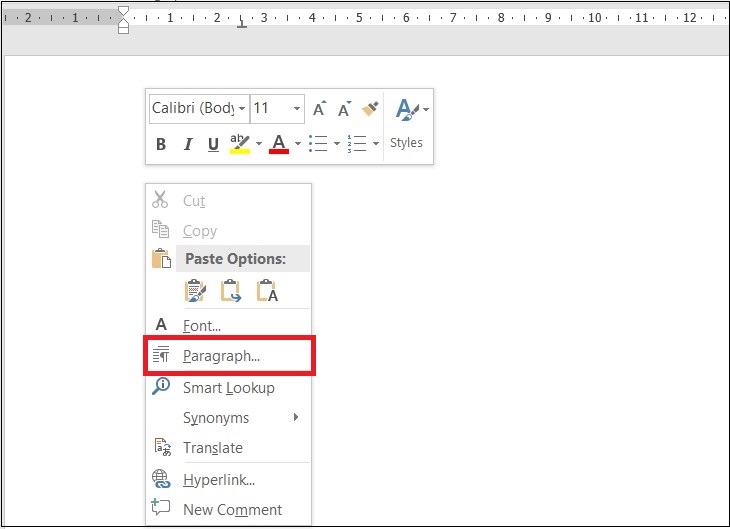Toggle Bold formatting in mini toolbar
This screenshot has height=529, width=730.
tap(161, 144)
